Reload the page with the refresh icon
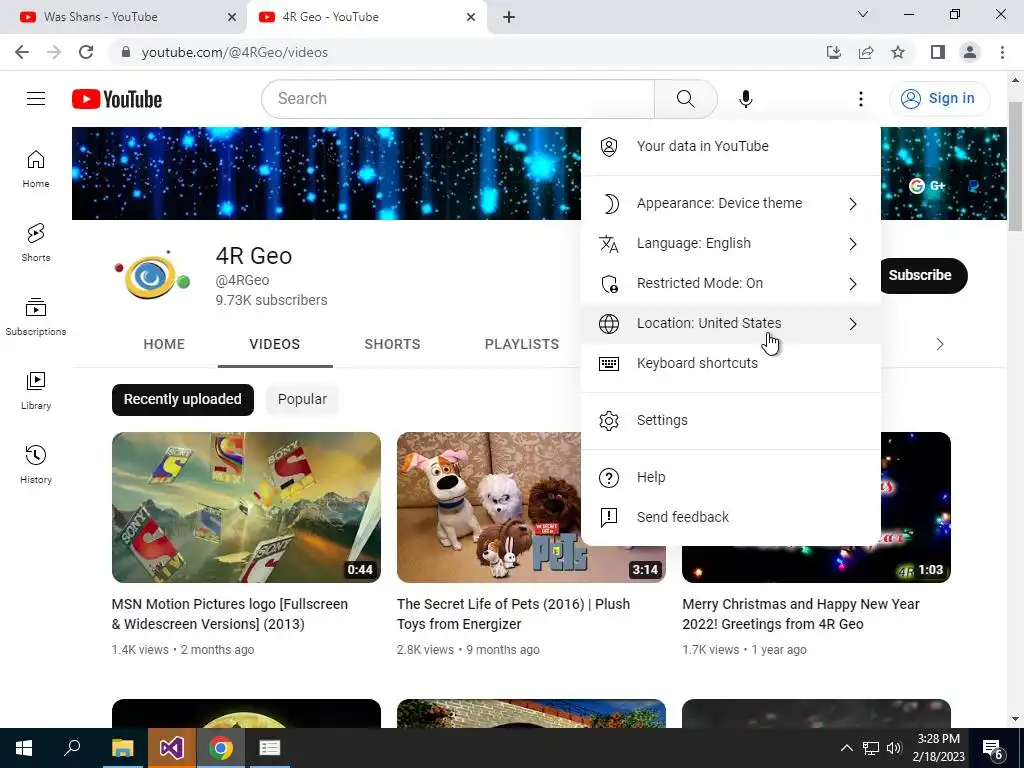 [86, 52]
